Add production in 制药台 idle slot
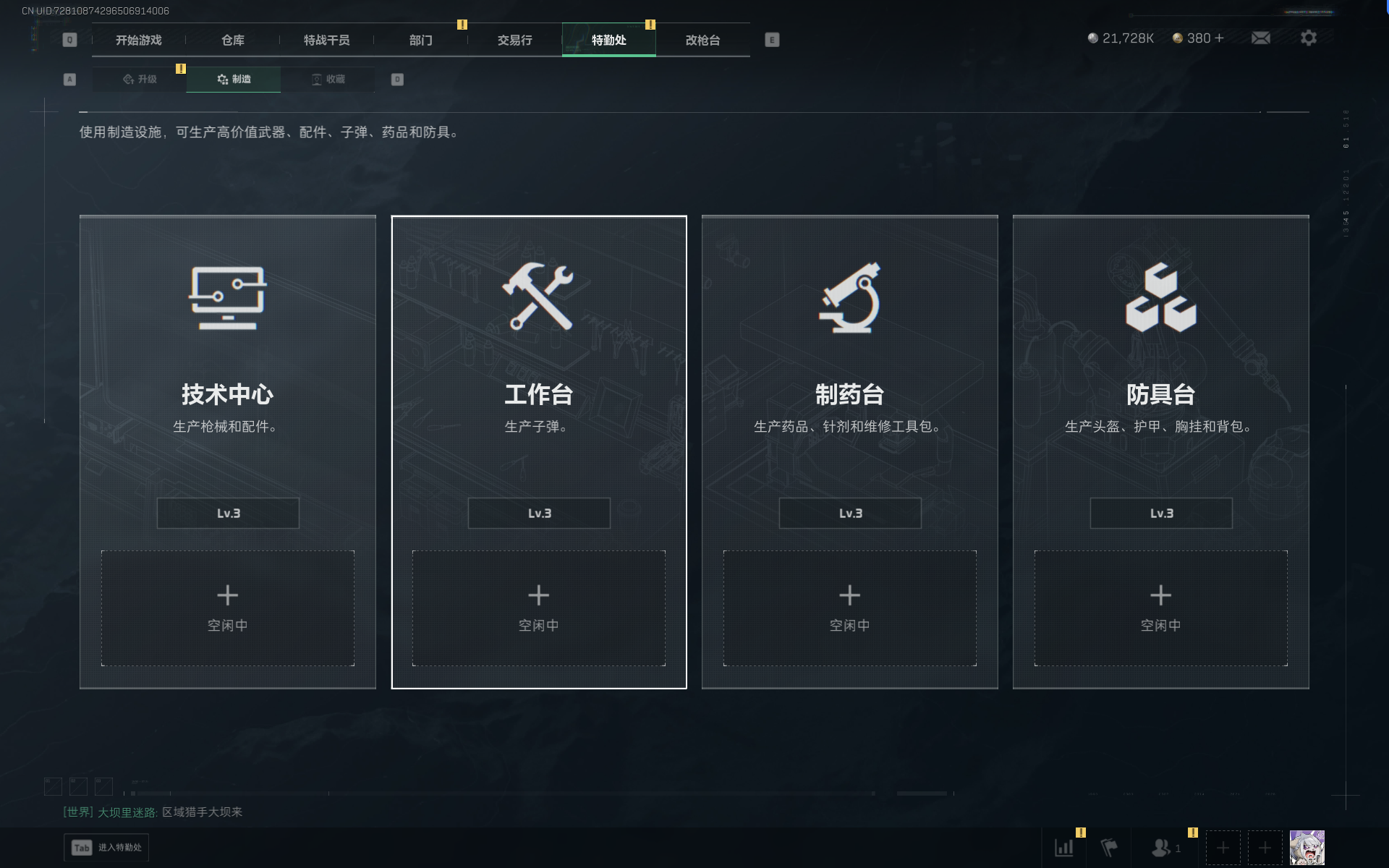The width and height of the screenshot is (1389, 868). (850, 608)
